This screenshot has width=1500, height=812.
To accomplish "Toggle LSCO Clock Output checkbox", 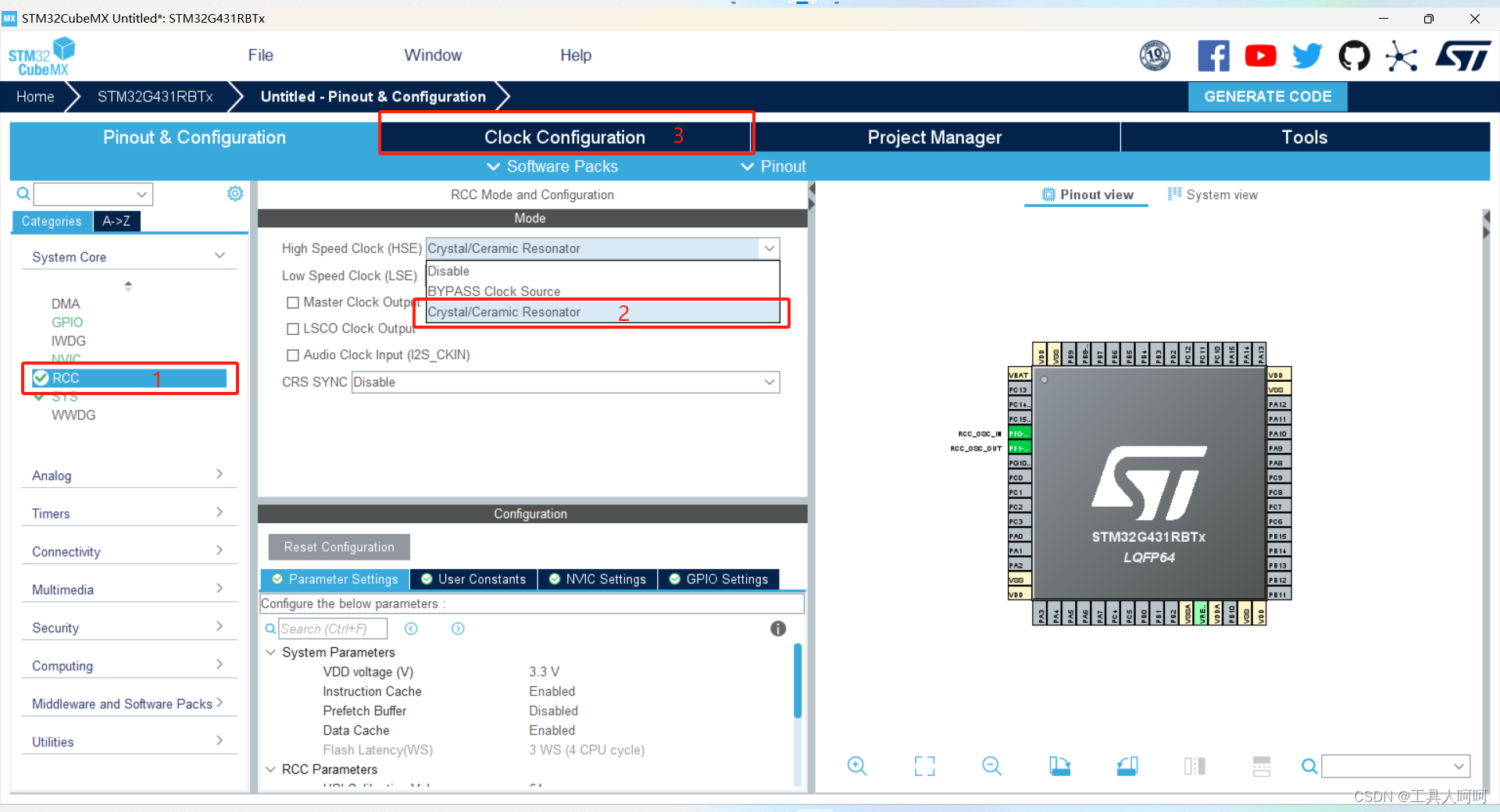I will tap(293, 329).
